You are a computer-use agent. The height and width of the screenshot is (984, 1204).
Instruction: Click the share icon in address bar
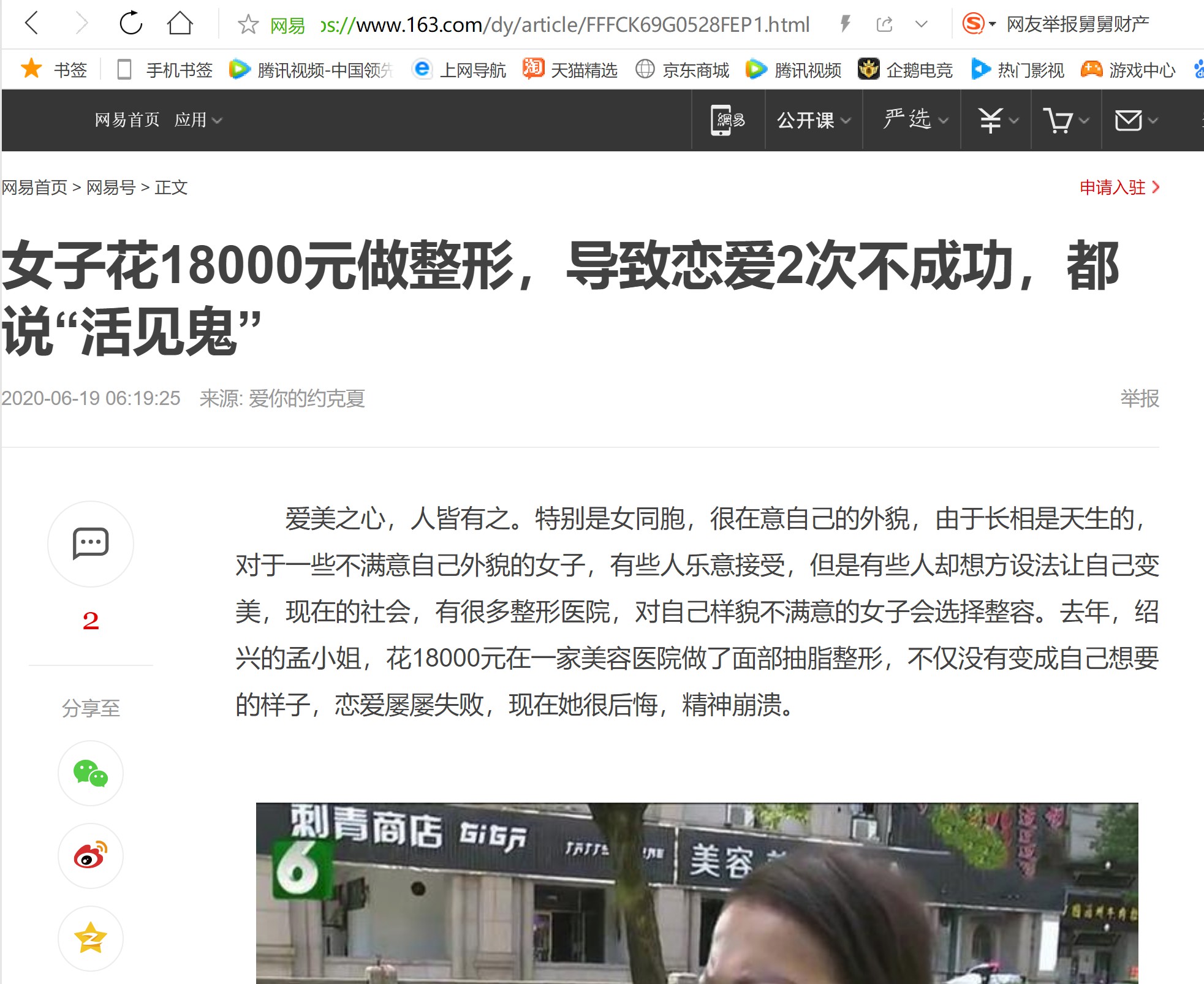pos(884,25)
